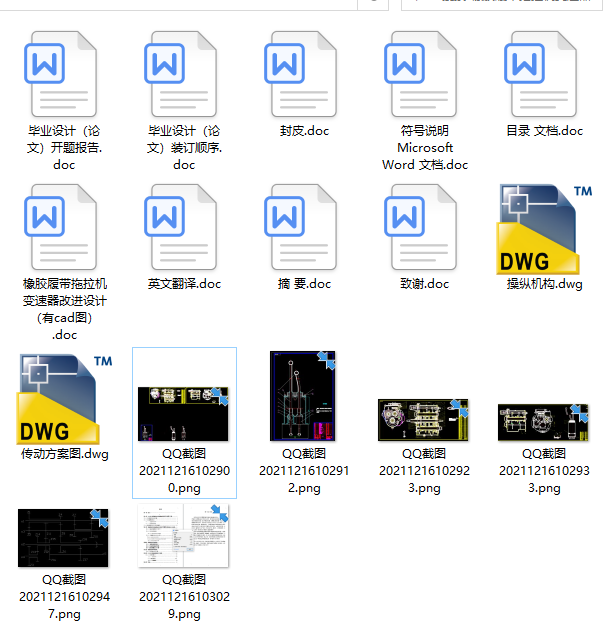Click the file name 传动方案图.dwg
615x632 pixels.
click(x=64, y=454)
